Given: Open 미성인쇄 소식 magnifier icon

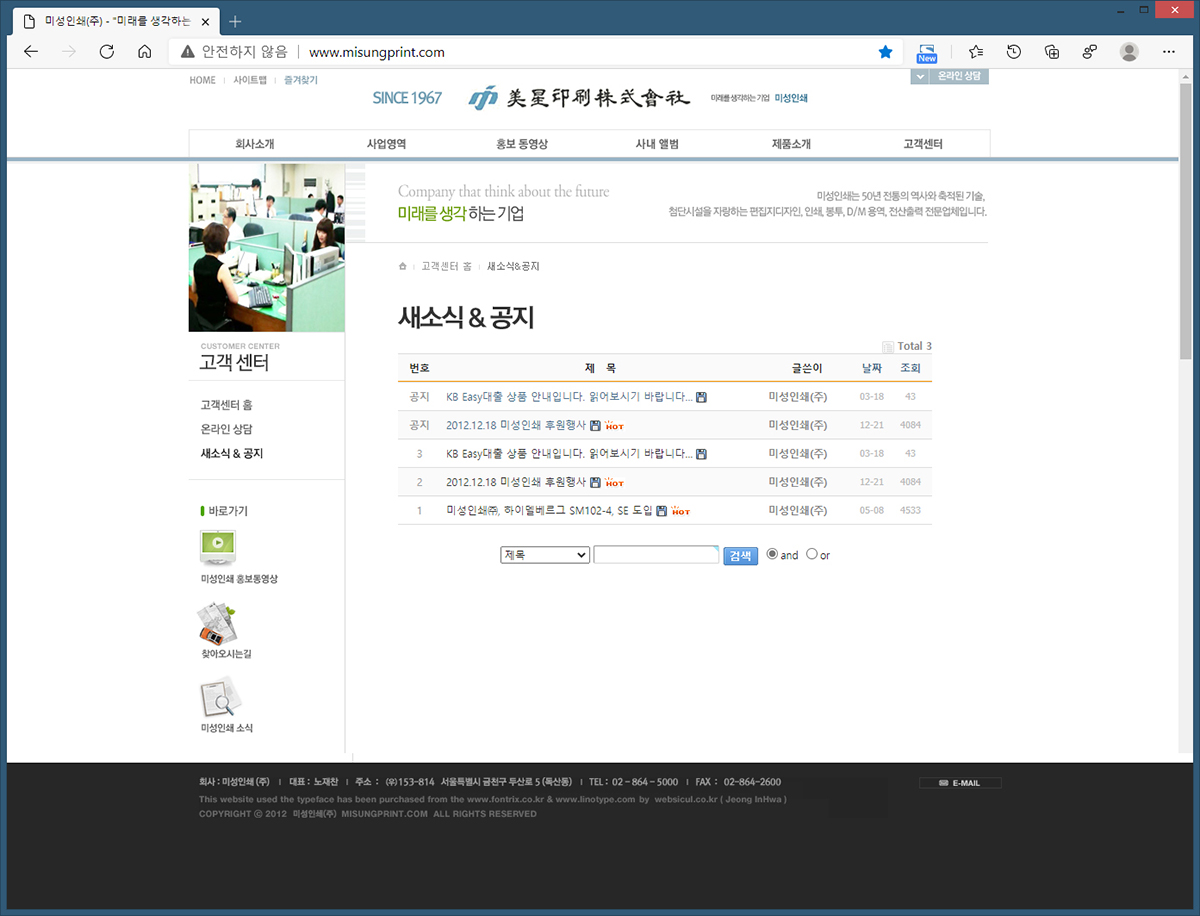Looking at the screenshot, I should 219,697.
